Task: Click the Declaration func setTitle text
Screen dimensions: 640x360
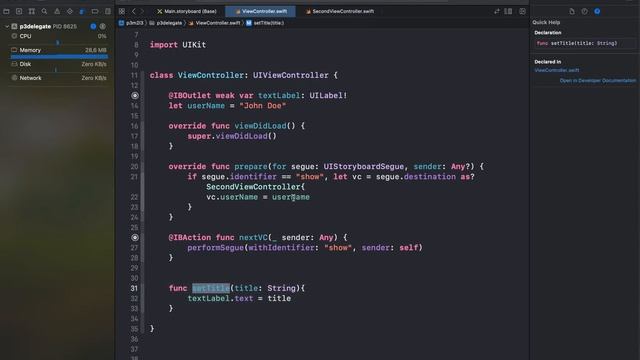Action: 576,43
